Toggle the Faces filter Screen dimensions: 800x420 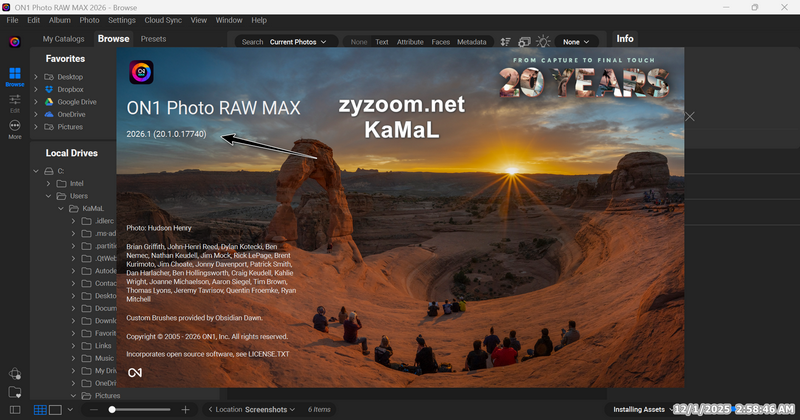tap(440, 42)
